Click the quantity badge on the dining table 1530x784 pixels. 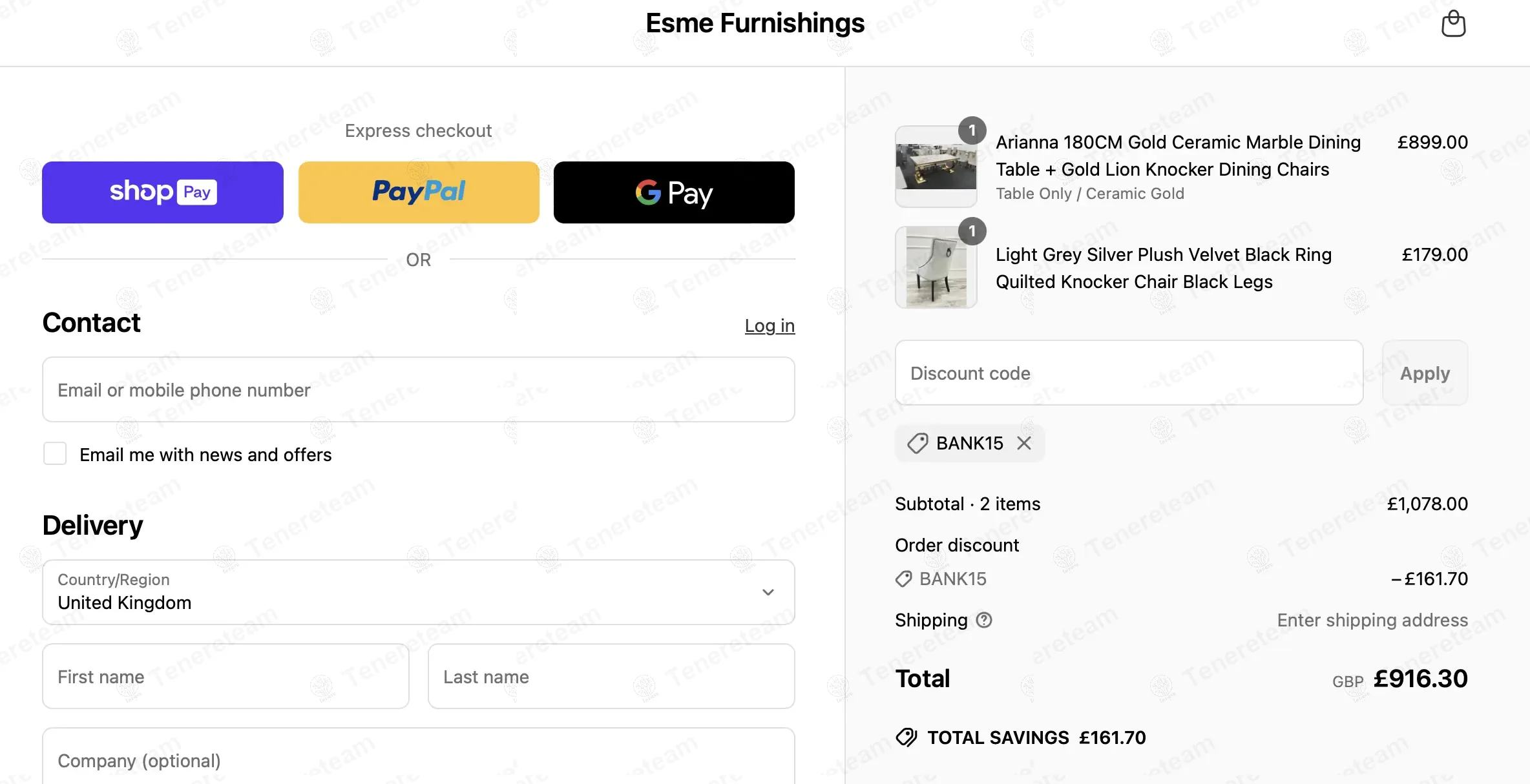[x=972, y=130]
